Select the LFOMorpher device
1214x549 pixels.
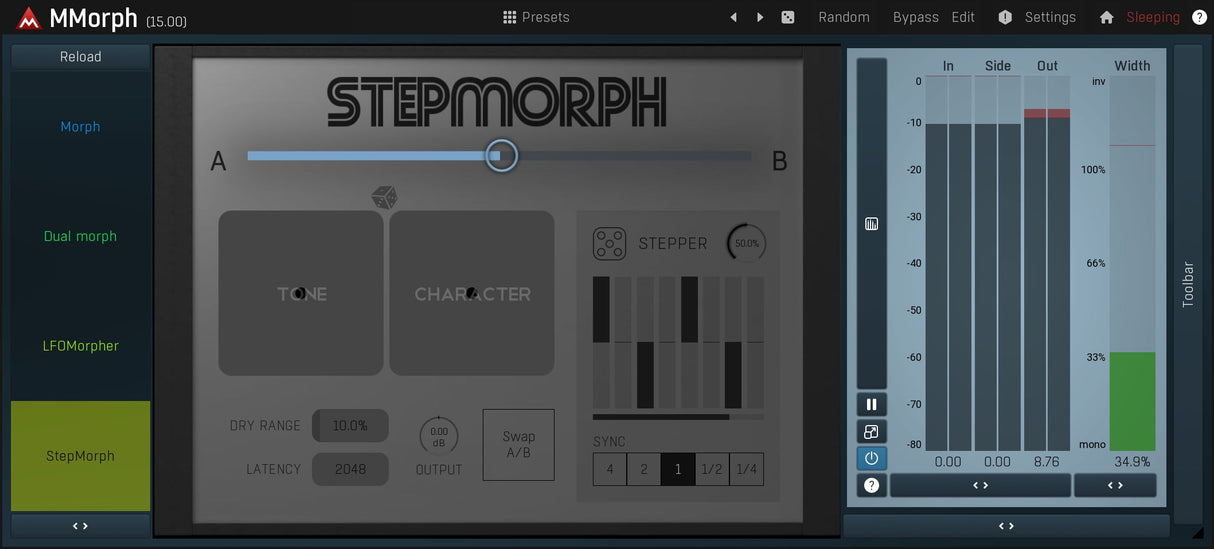[x=80, y=346]
